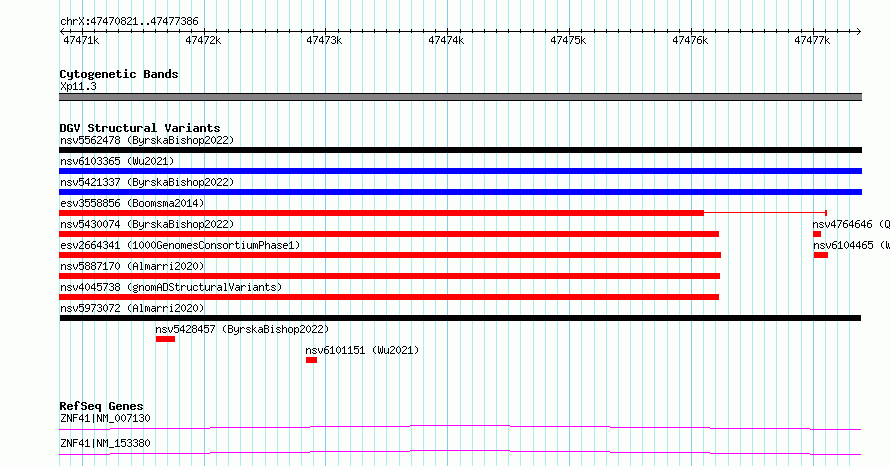Click label nsv5562478 (ByrskaBishop2022)
The width and height of the screenshot is (890, 466).
(x=147, y=140)
